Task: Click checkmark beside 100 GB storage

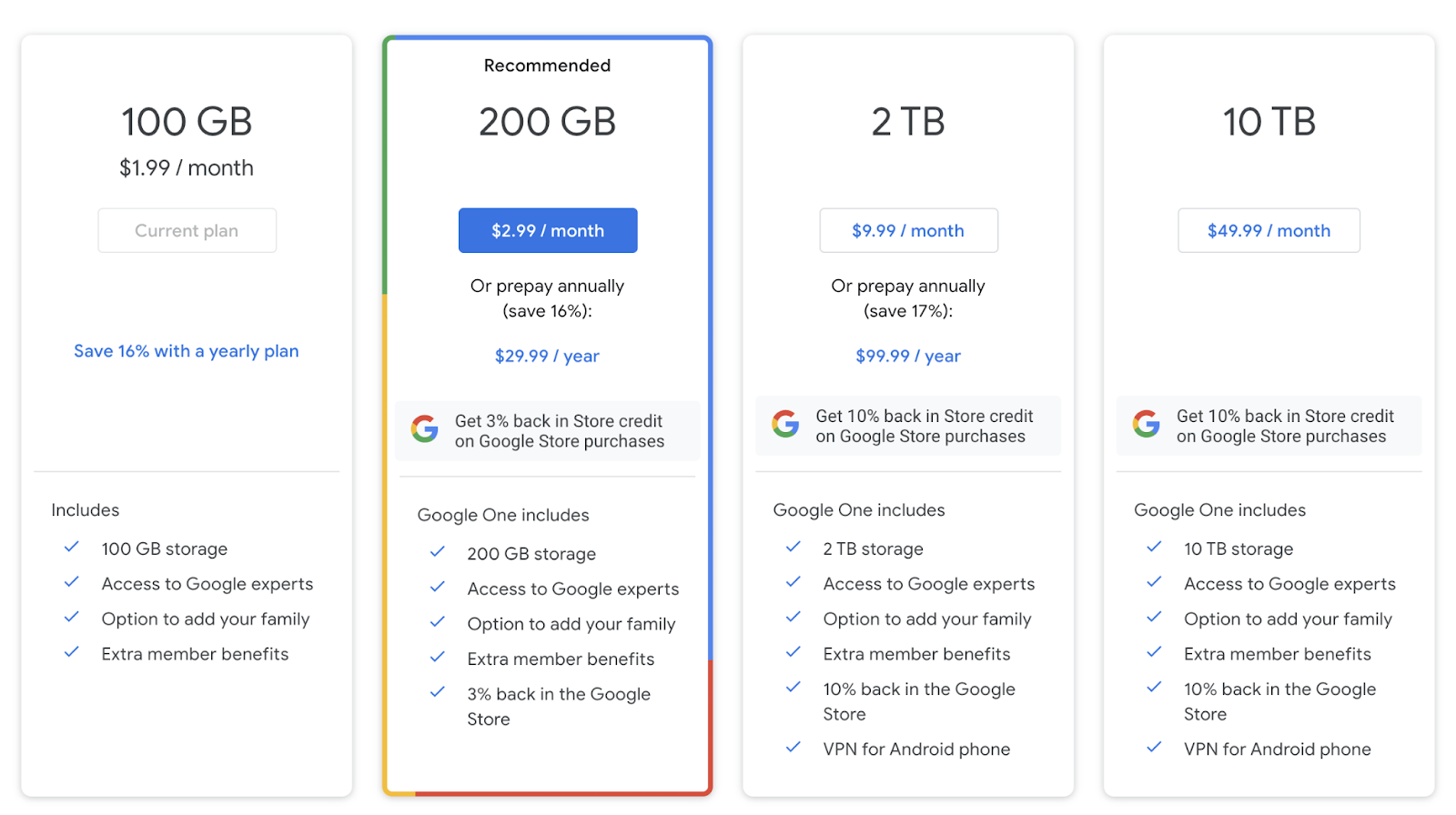Action: pyautogui.click(x=71, y=548)
